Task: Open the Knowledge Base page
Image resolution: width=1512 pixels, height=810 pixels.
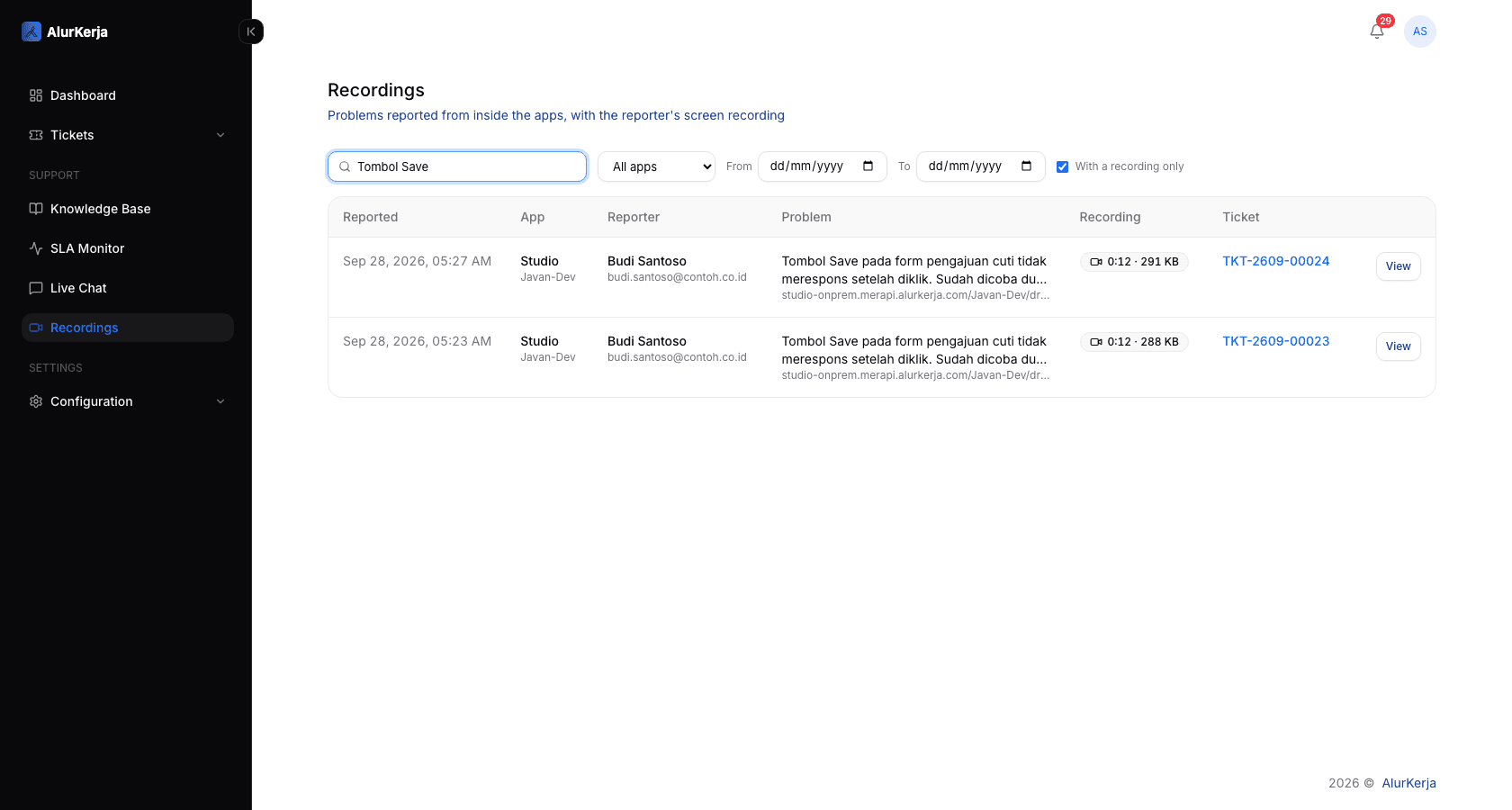Action: coord(128,209)
